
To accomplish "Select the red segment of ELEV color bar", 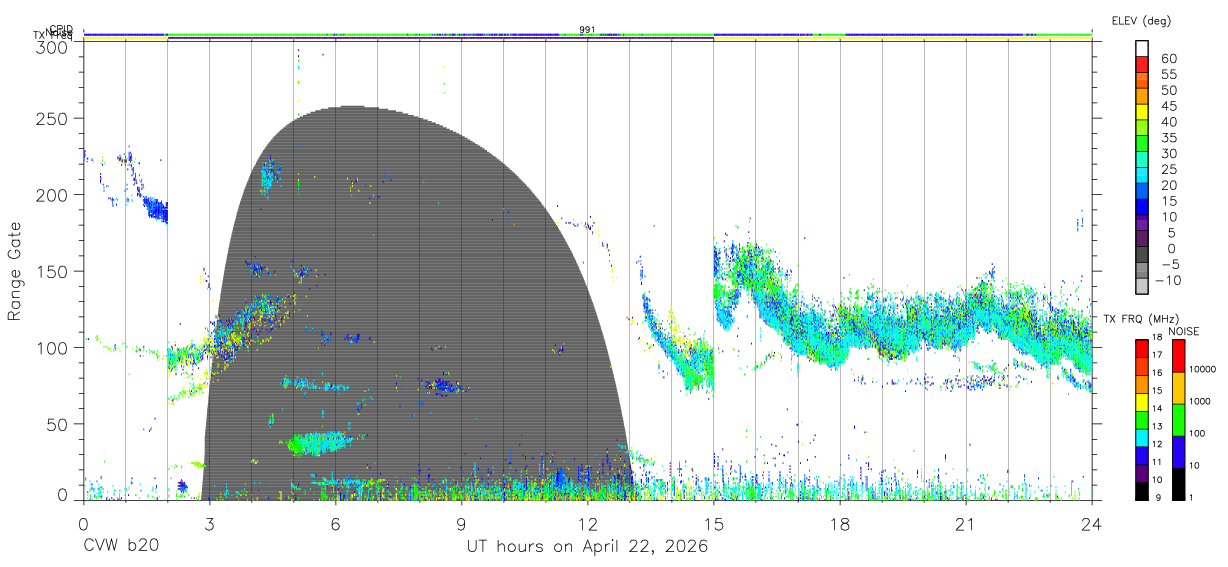I will pyautogui.click(x=1143, y=64).
